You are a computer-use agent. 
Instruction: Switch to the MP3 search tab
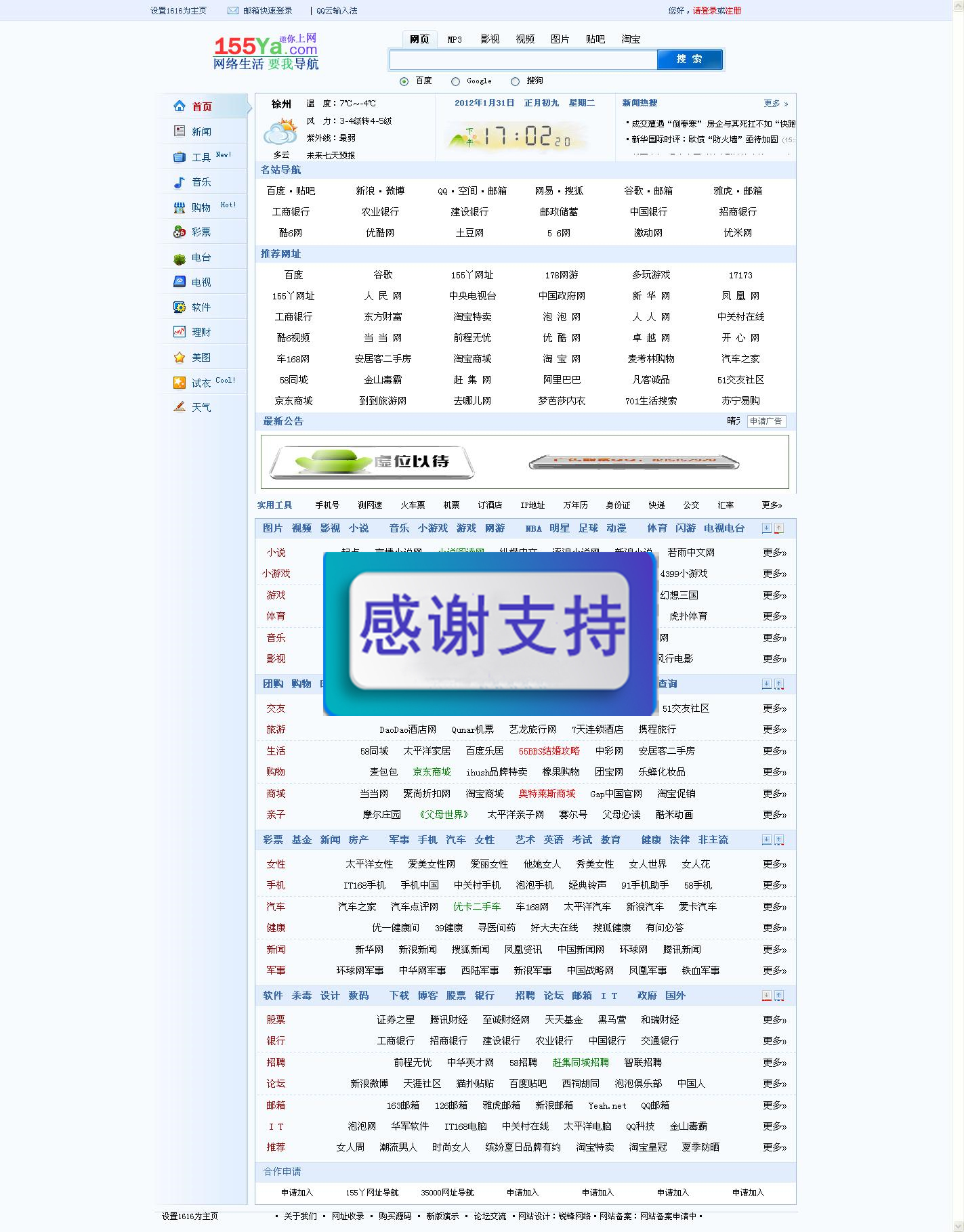pos(455,39)
